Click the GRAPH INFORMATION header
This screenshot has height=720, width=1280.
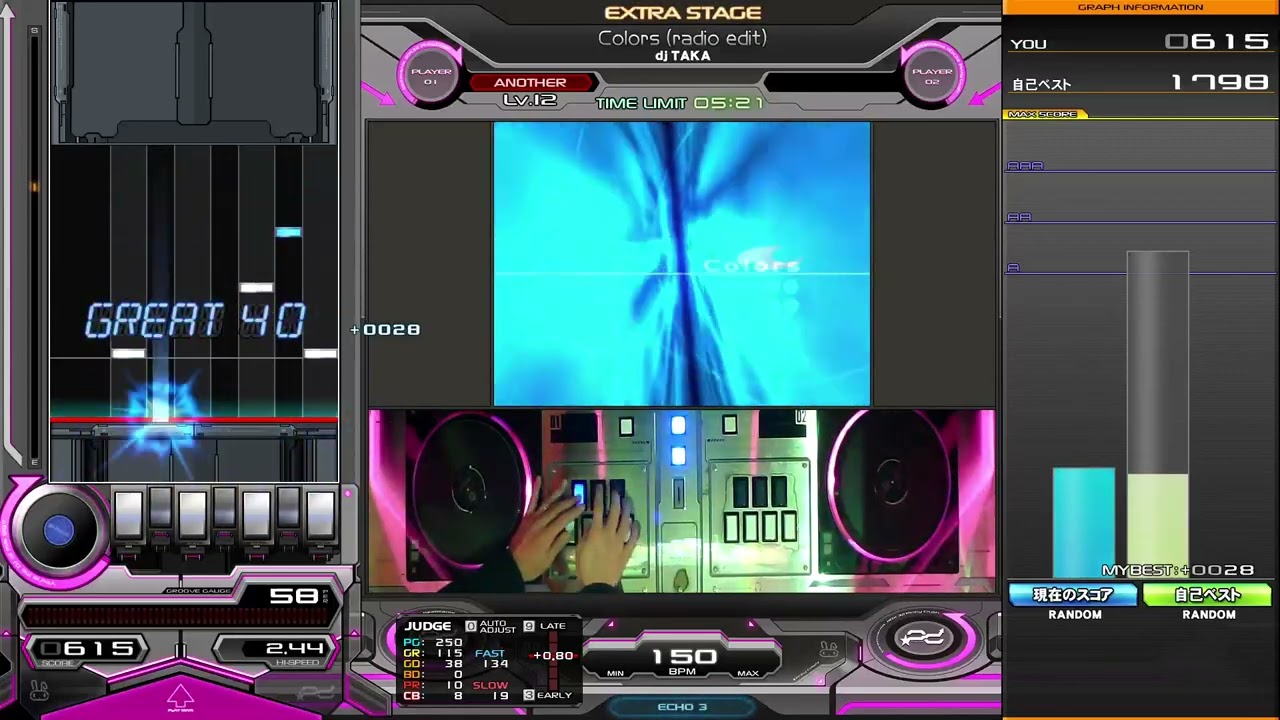pyautogui.click(x=1141, y=7)
